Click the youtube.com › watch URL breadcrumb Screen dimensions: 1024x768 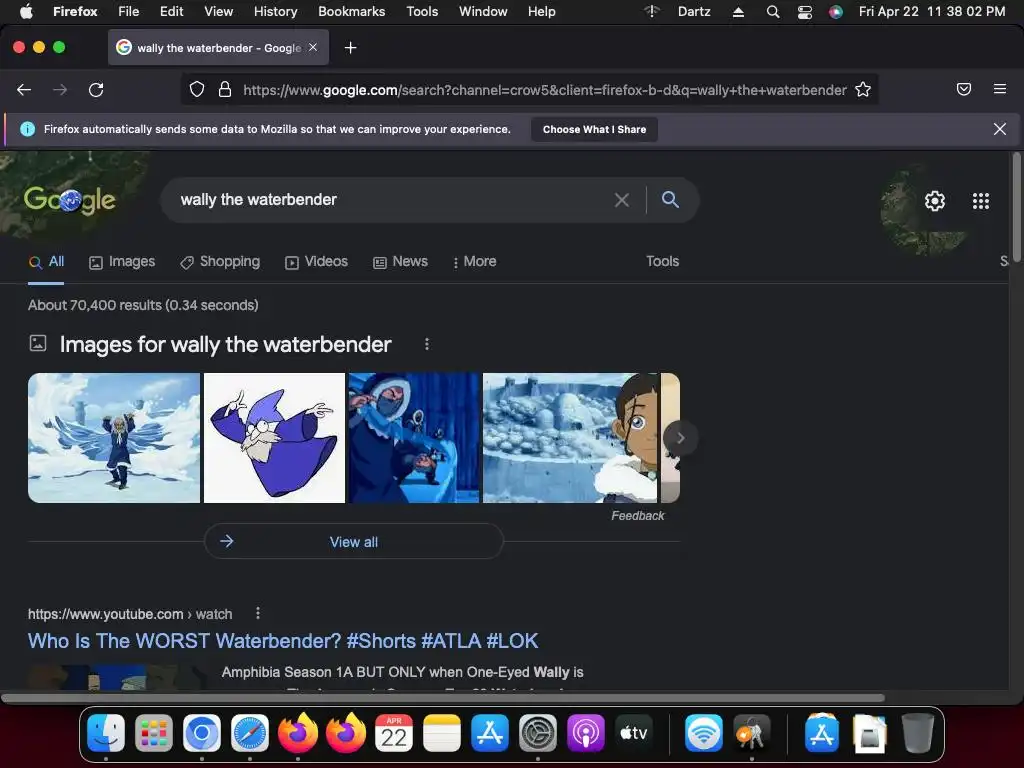(130, 614)
